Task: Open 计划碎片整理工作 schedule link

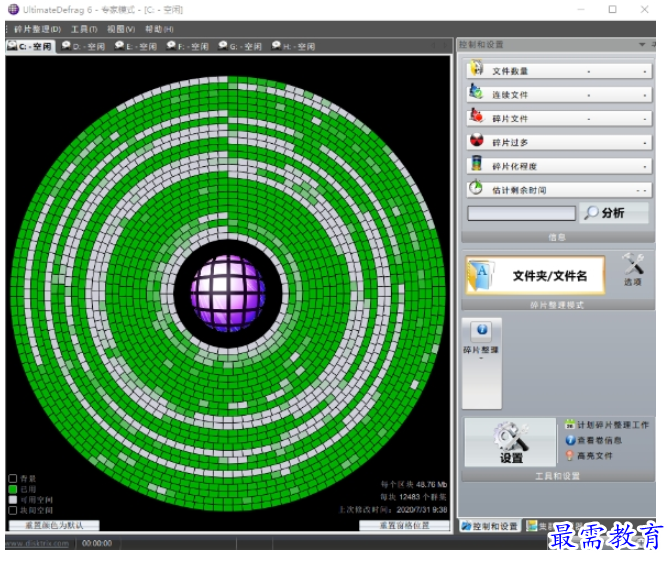Action: coord(613,425)
